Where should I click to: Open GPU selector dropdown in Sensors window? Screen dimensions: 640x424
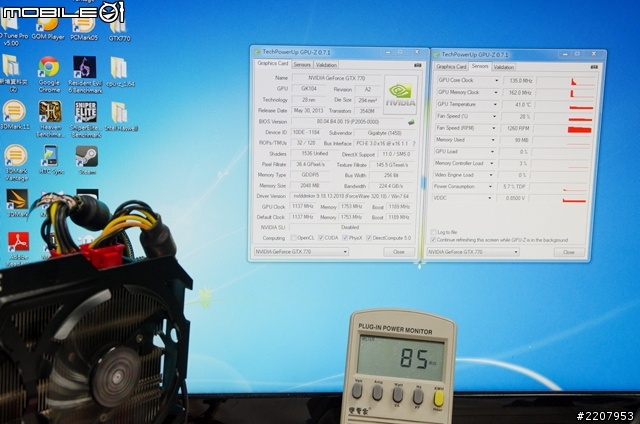click(x=473, y=252)
